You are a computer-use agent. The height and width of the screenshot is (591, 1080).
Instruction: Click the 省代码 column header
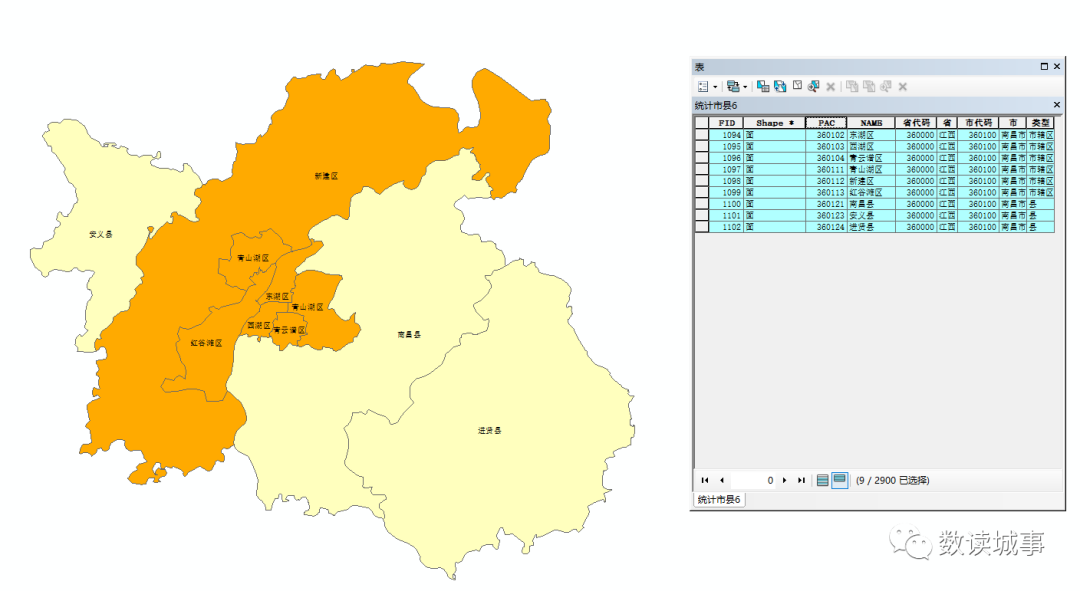click(x=915, y=123)
